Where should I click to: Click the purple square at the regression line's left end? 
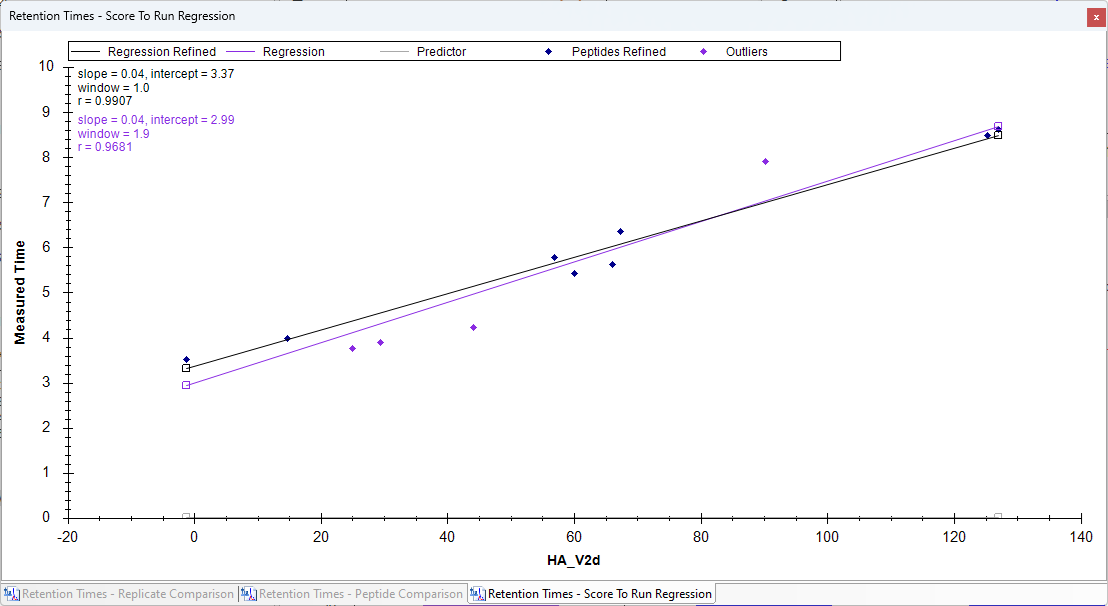click(x=186, y=385)
